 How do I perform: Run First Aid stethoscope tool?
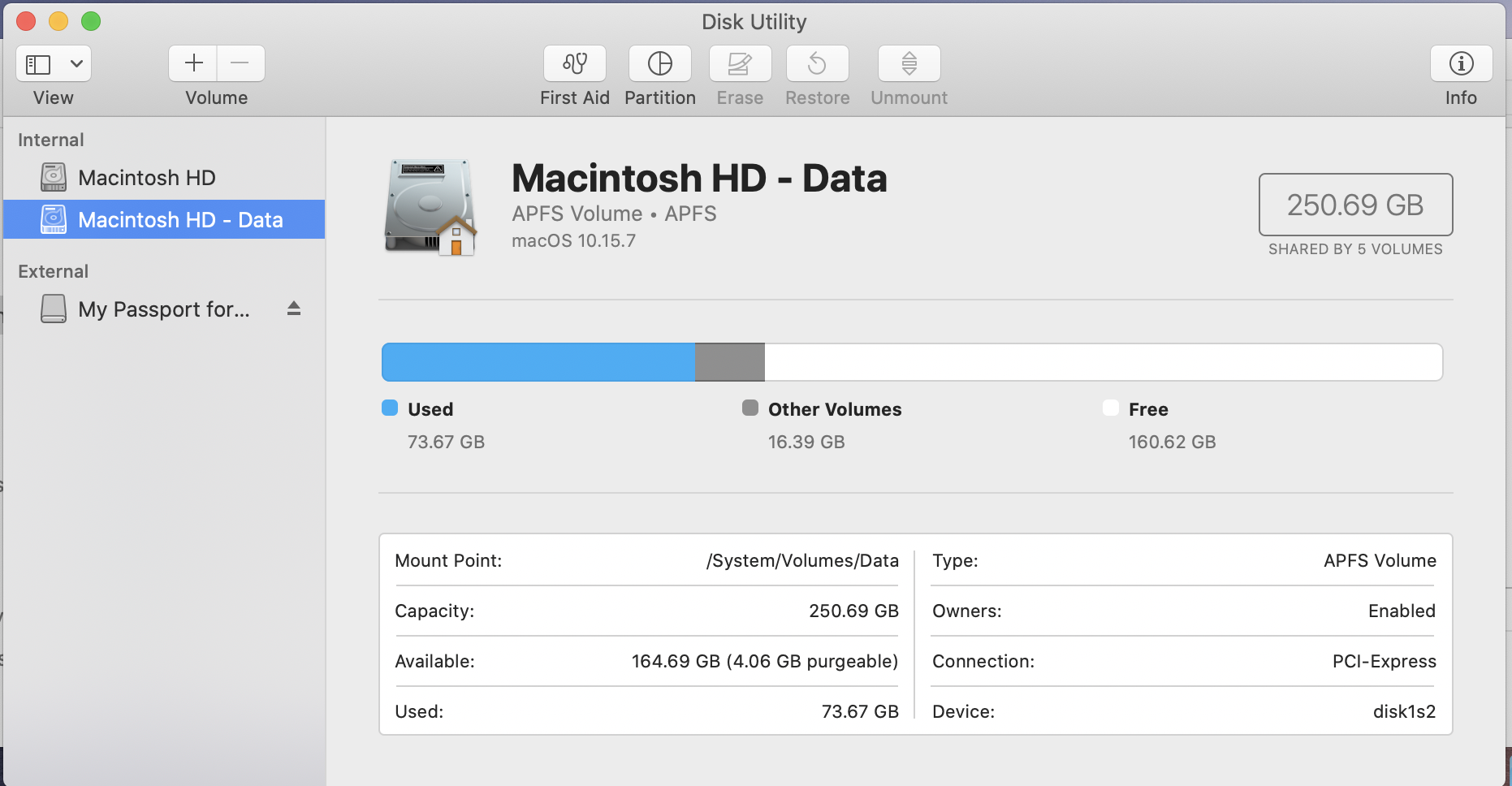575,63
